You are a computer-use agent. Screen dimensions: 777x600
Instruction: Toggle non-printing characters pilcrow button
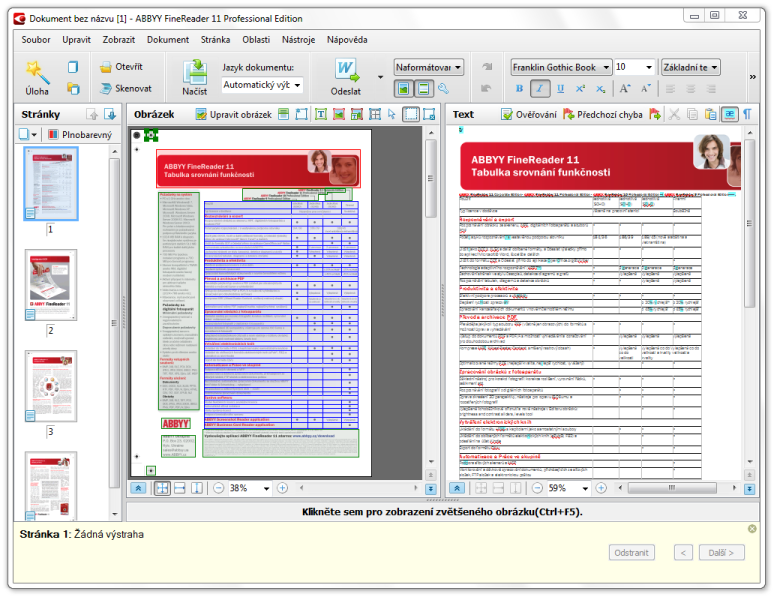coord(747,115)
